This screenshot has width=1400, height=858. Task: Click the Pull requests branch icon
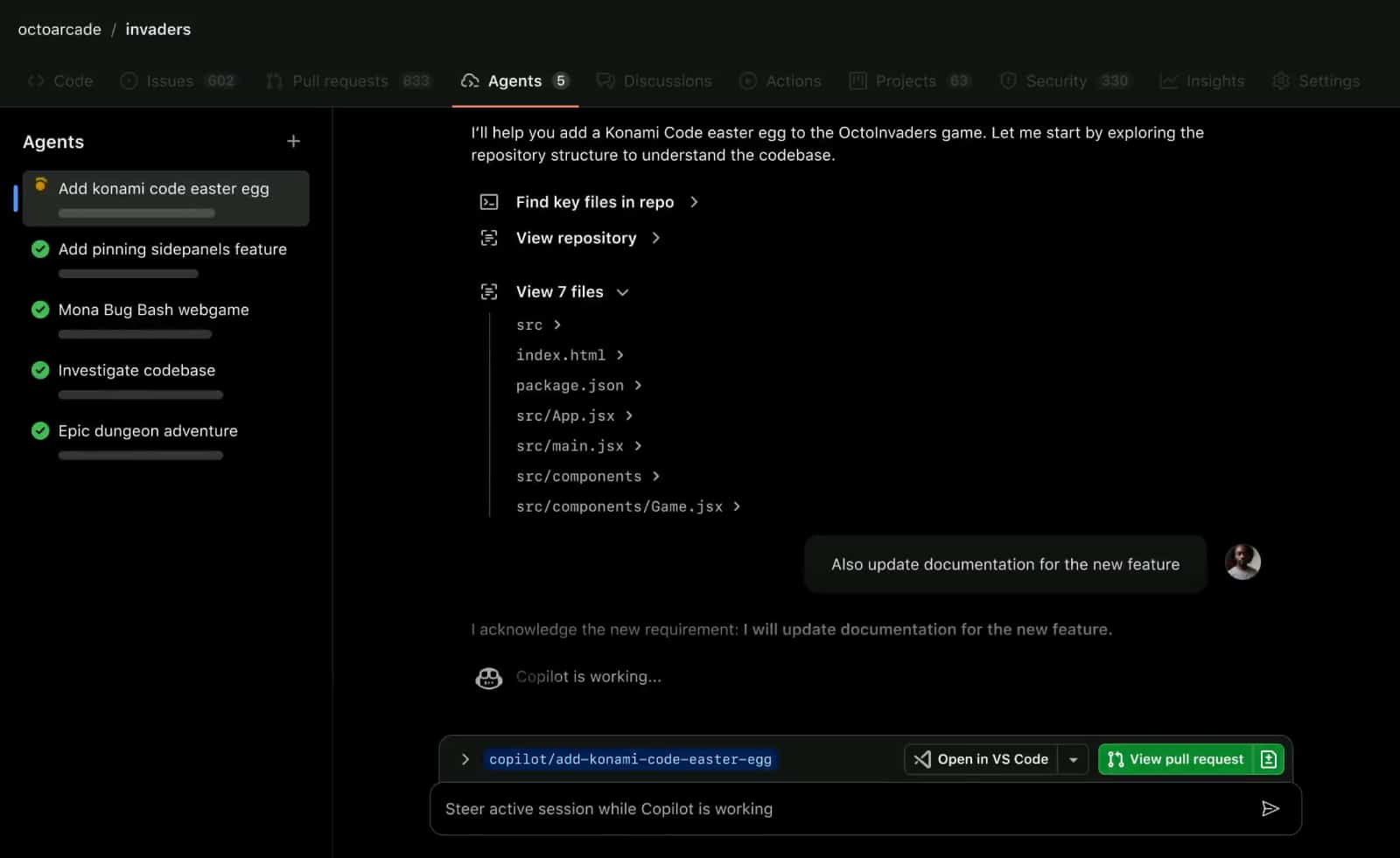click(x=274, y=81)
